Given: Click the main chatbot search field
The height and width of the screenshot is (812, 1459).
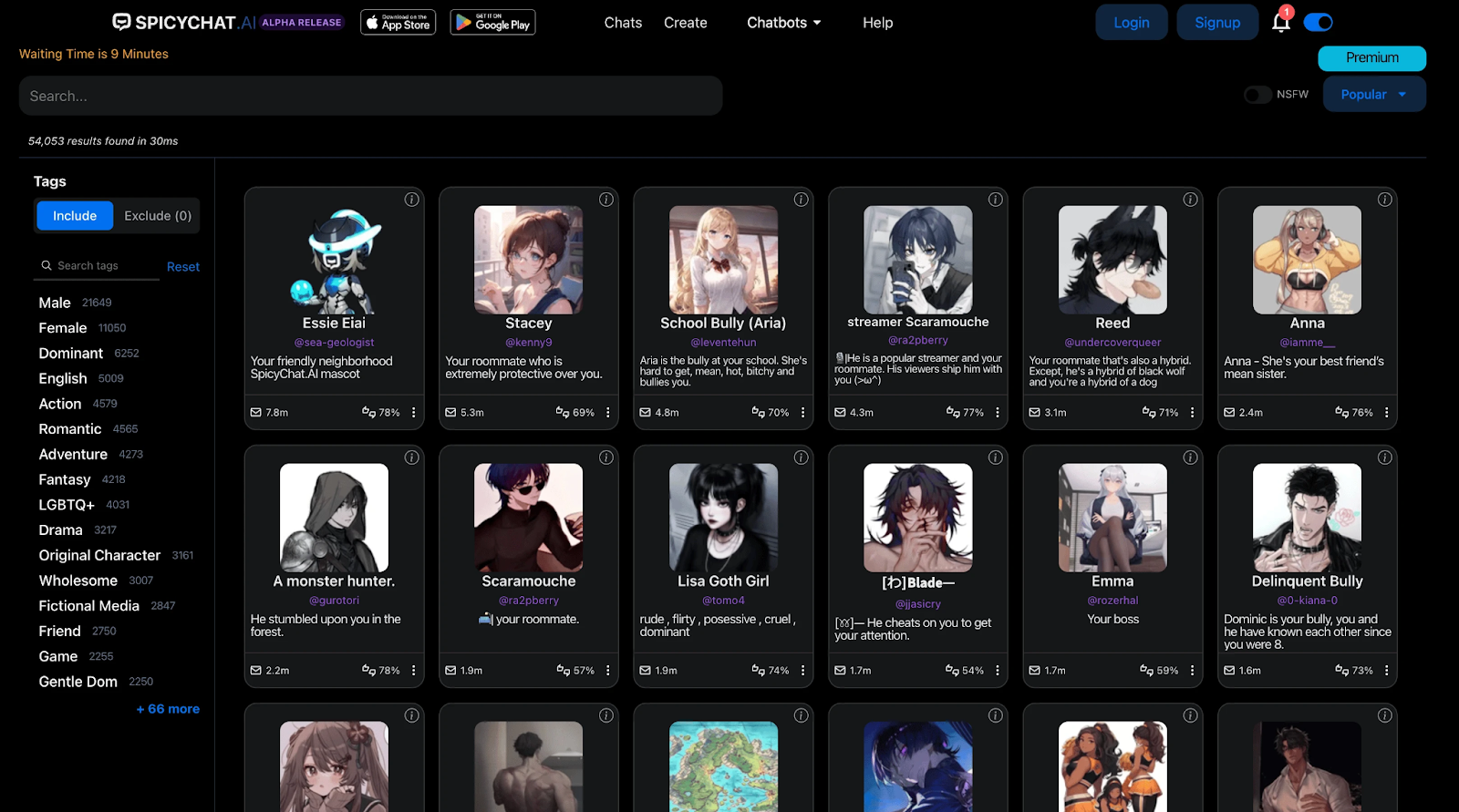Looking at the screenshot, I should point(370,96).
